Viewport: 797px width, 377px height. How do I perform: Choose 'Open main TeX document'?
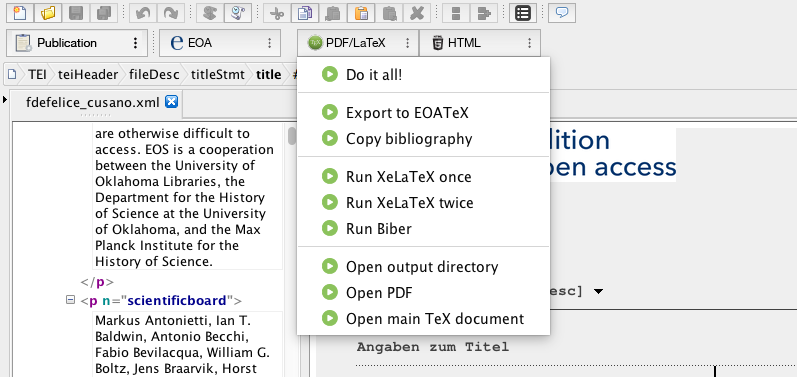click(423, 319)
